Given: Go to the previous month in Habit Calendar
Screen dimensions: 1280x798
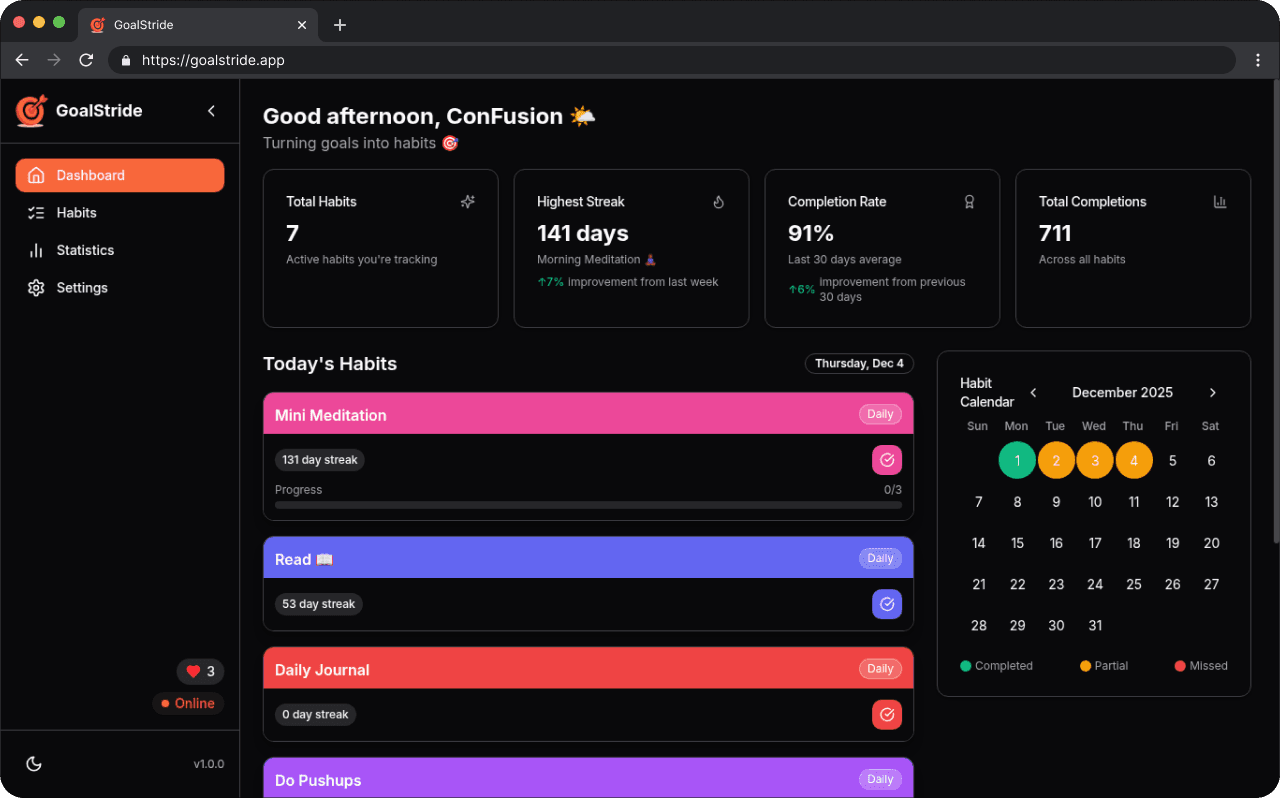Looking at the screenshot, I should click(x=1033, y=392).
